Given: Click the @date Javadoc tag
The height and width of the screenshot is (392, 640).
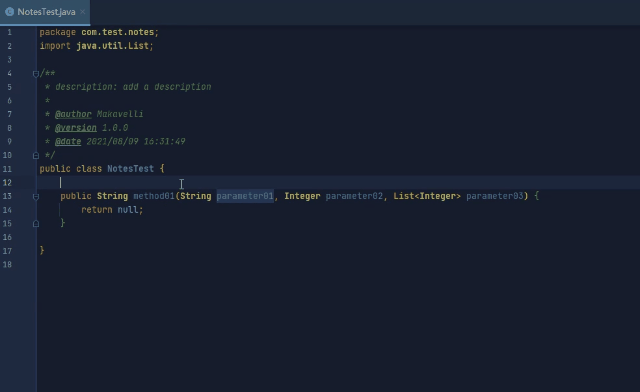Looking at the screenshot, I should (68, 142).
